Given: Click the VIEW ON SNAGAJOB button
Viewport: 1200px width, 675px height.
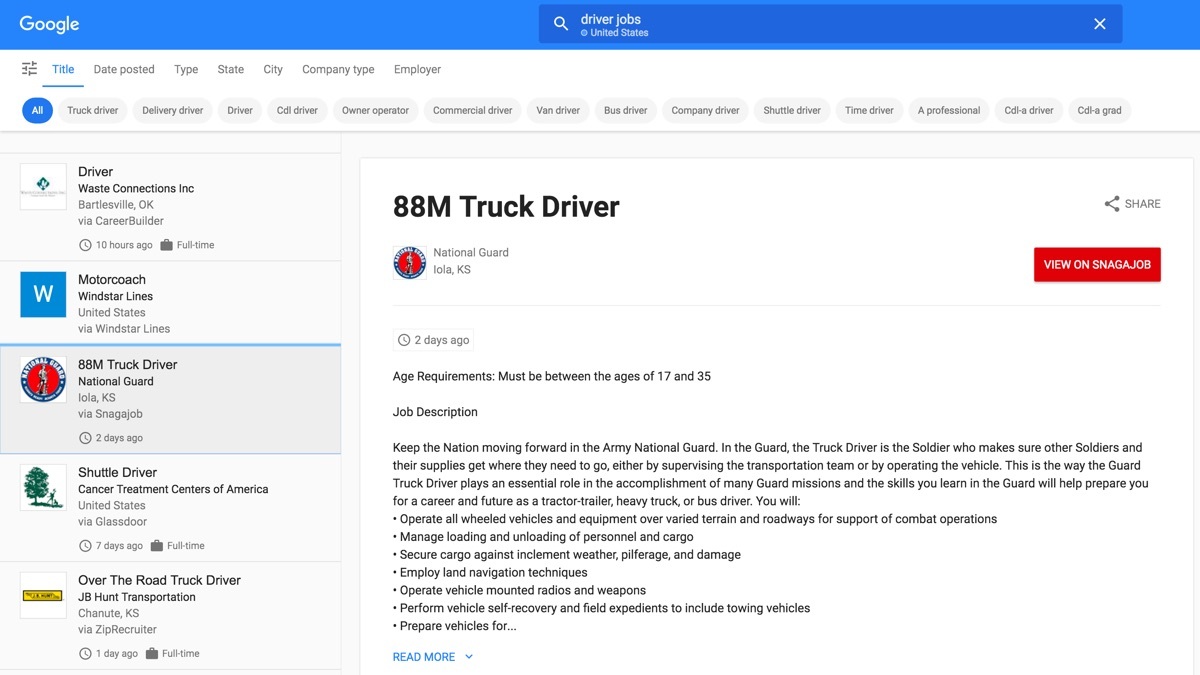Looking at the screenshot, I should point(1097,265).
